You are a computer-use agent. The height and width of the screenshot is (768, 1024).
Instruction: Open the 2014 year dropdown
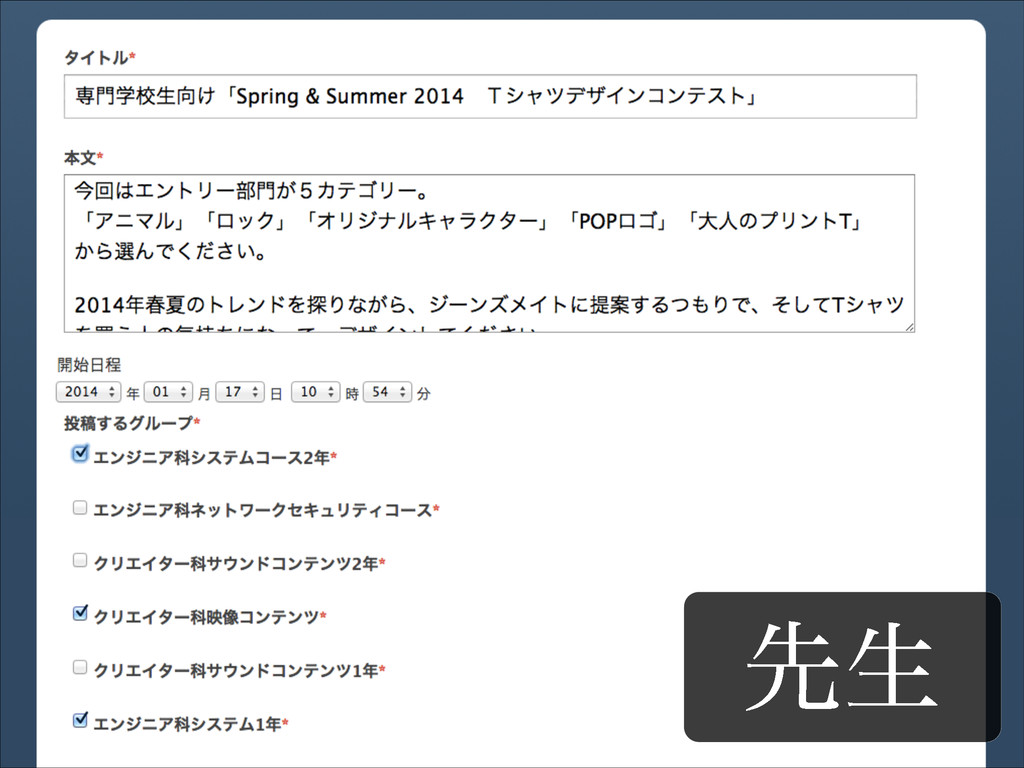(89, 392)
